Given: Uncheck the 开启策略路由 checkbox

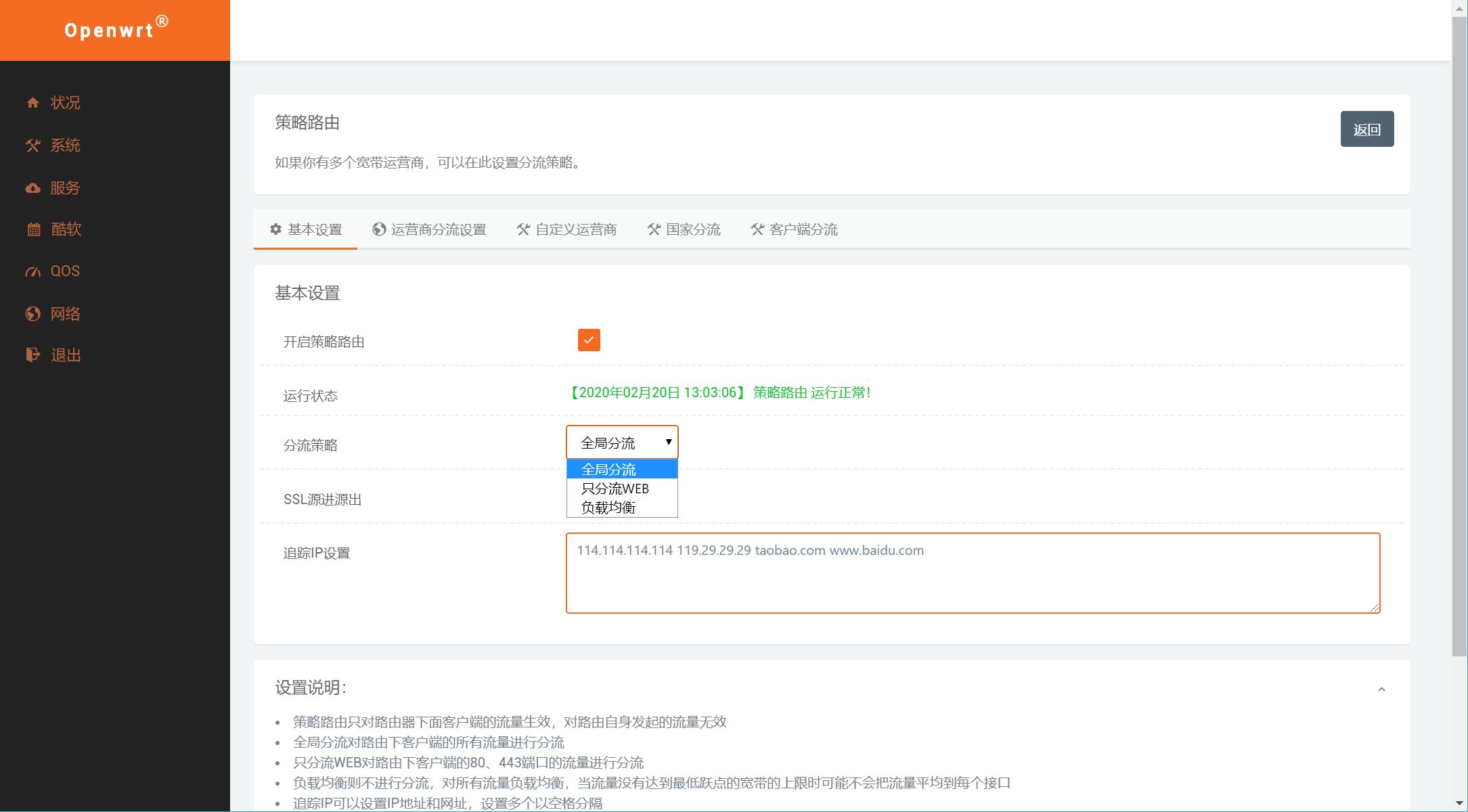Looking at the screenshot, I should click(x=589, y=340).
